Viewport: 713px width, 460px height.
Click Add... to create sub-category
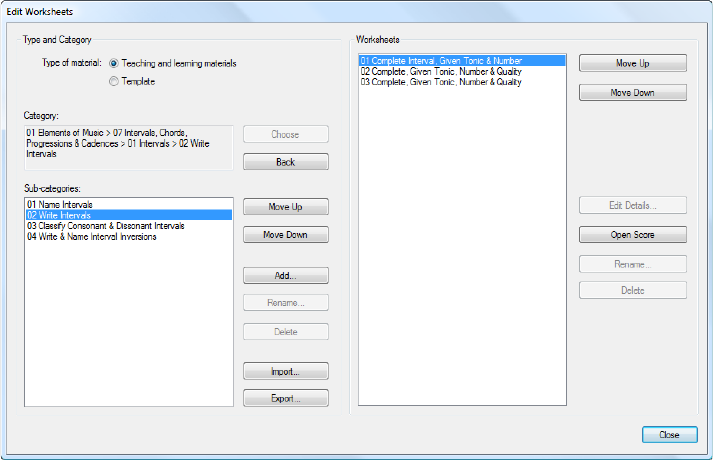point(286,275)
